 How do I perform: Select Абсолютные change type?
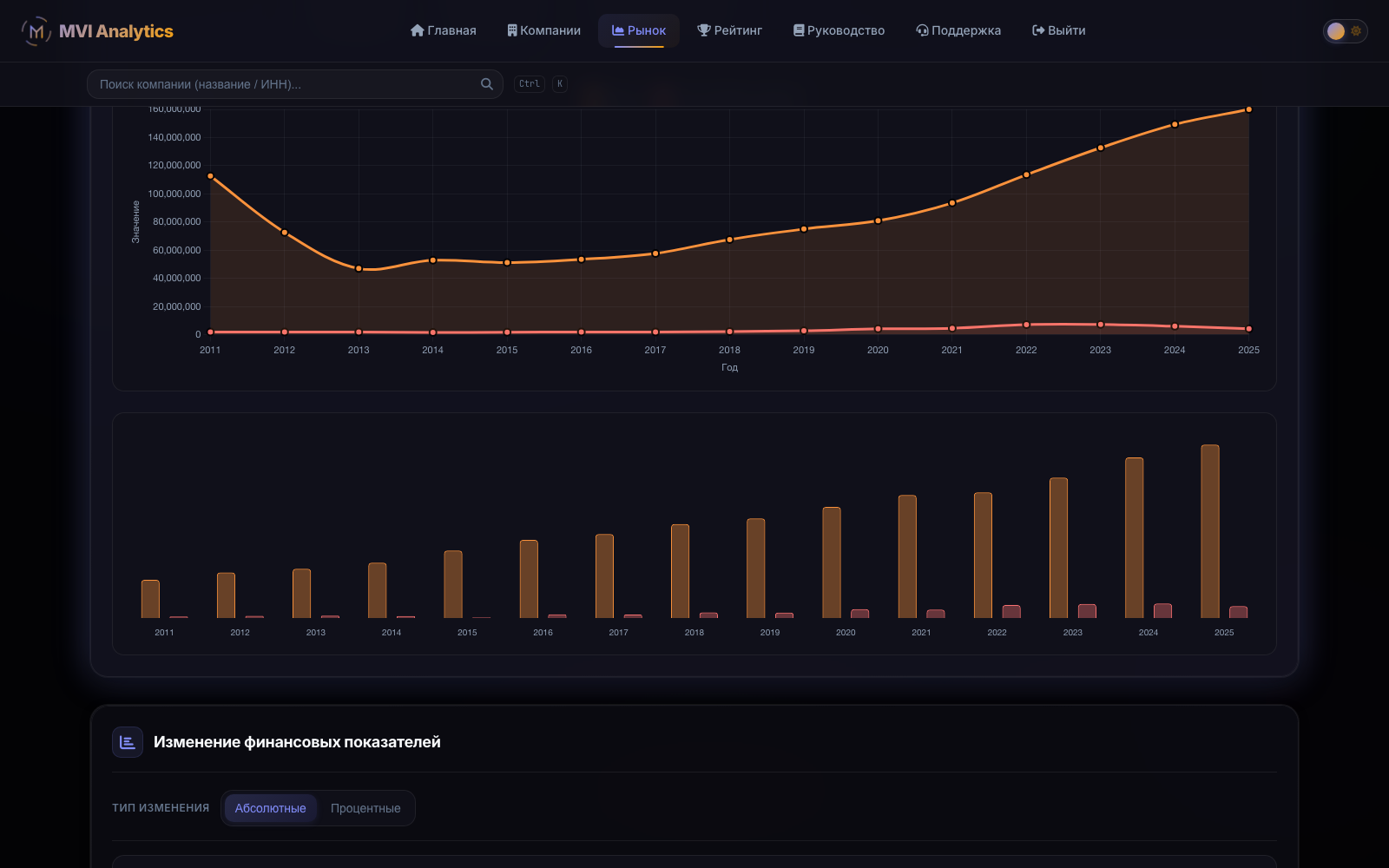(270, 808)
